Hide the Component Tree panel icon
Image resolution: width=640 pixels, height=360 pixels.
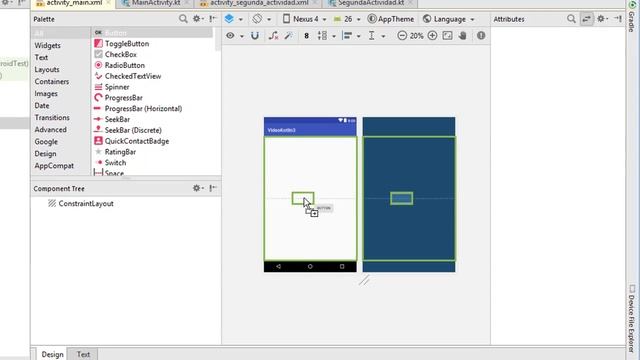pos(213,188)
